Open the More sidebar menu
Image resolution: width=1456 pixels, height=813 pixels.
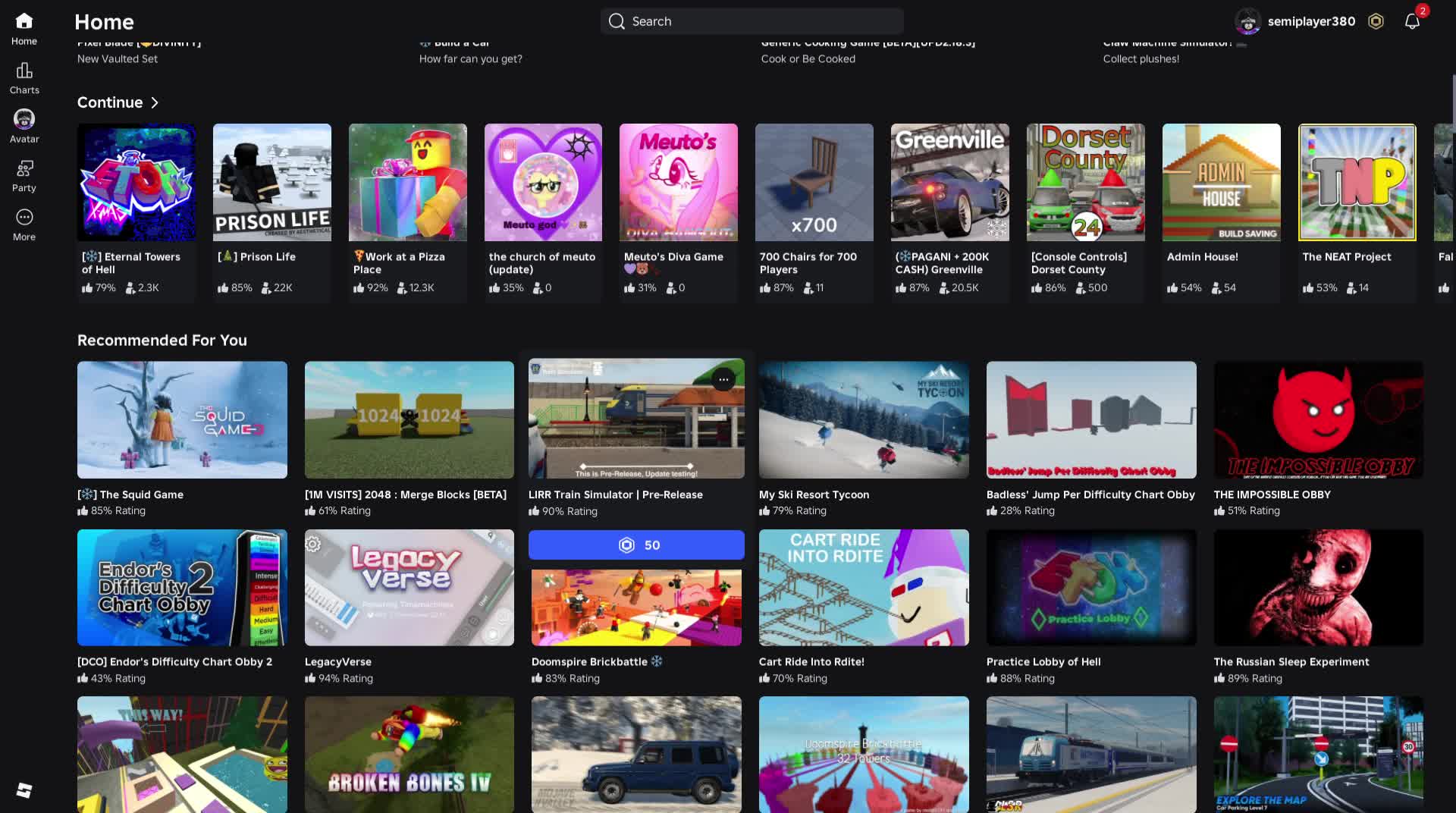pos(24,217)
